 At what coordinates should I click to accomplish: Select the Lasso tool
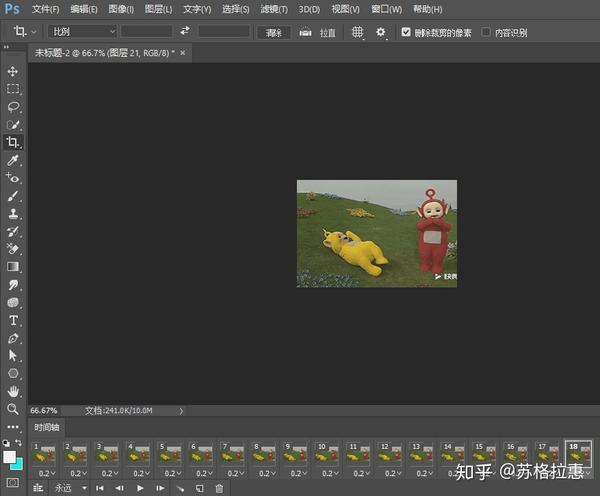pos(13,107)
